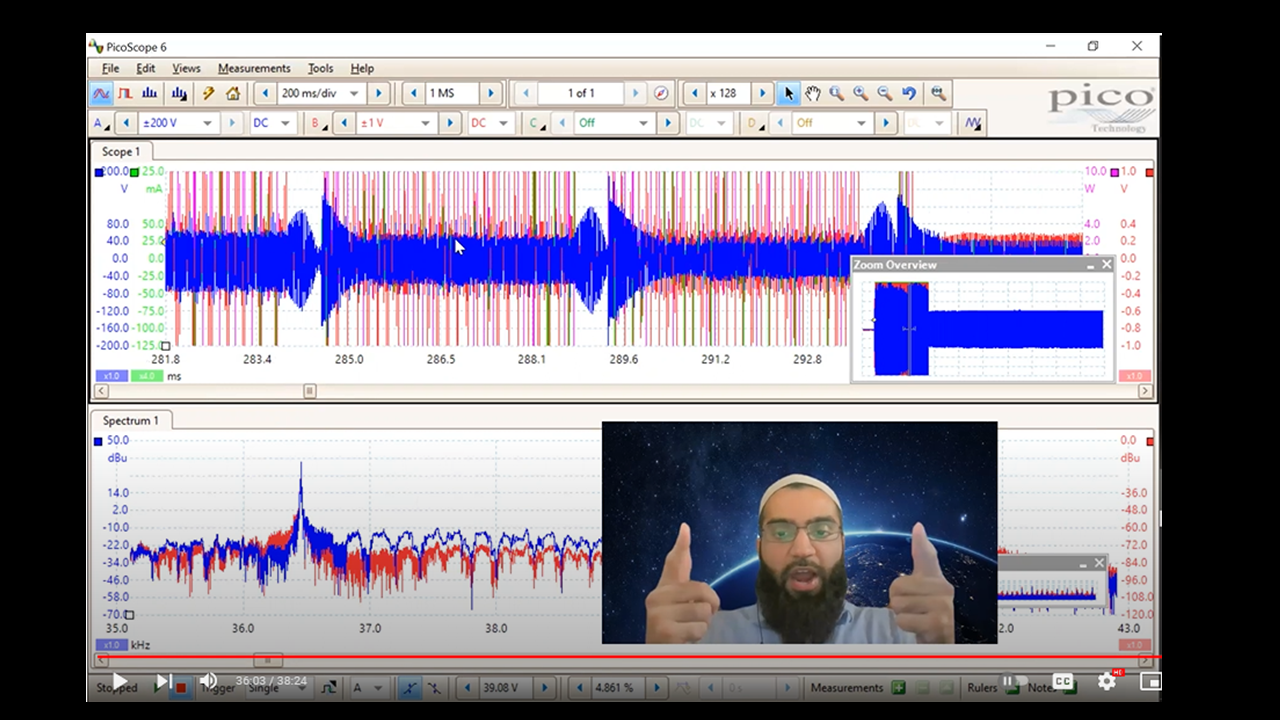
Task: Decrease zoom factor x 128 arrow
Action: 696,93
